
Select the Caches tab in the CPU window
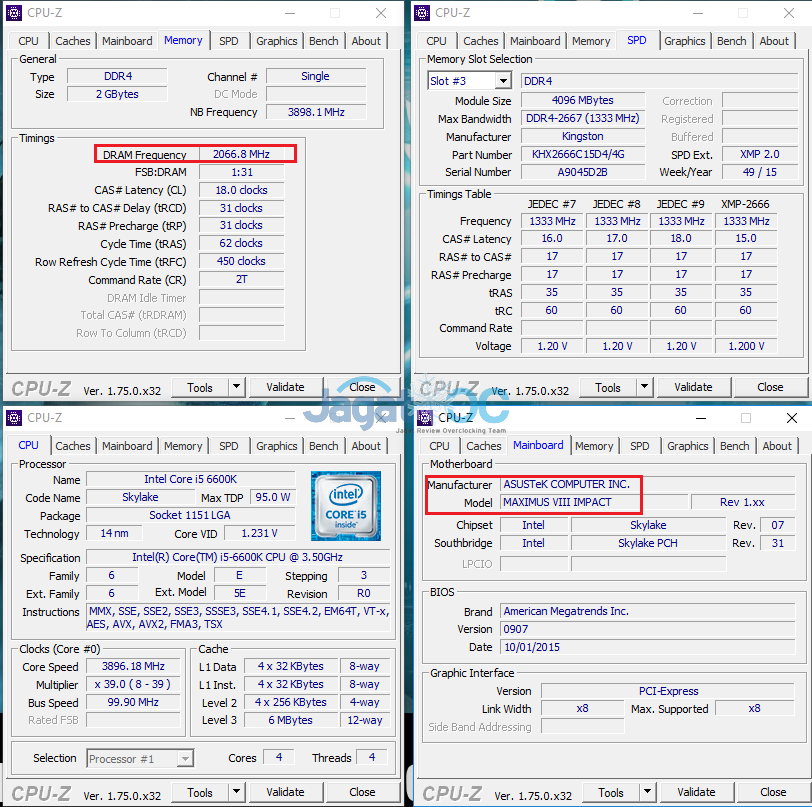[72, 446]
